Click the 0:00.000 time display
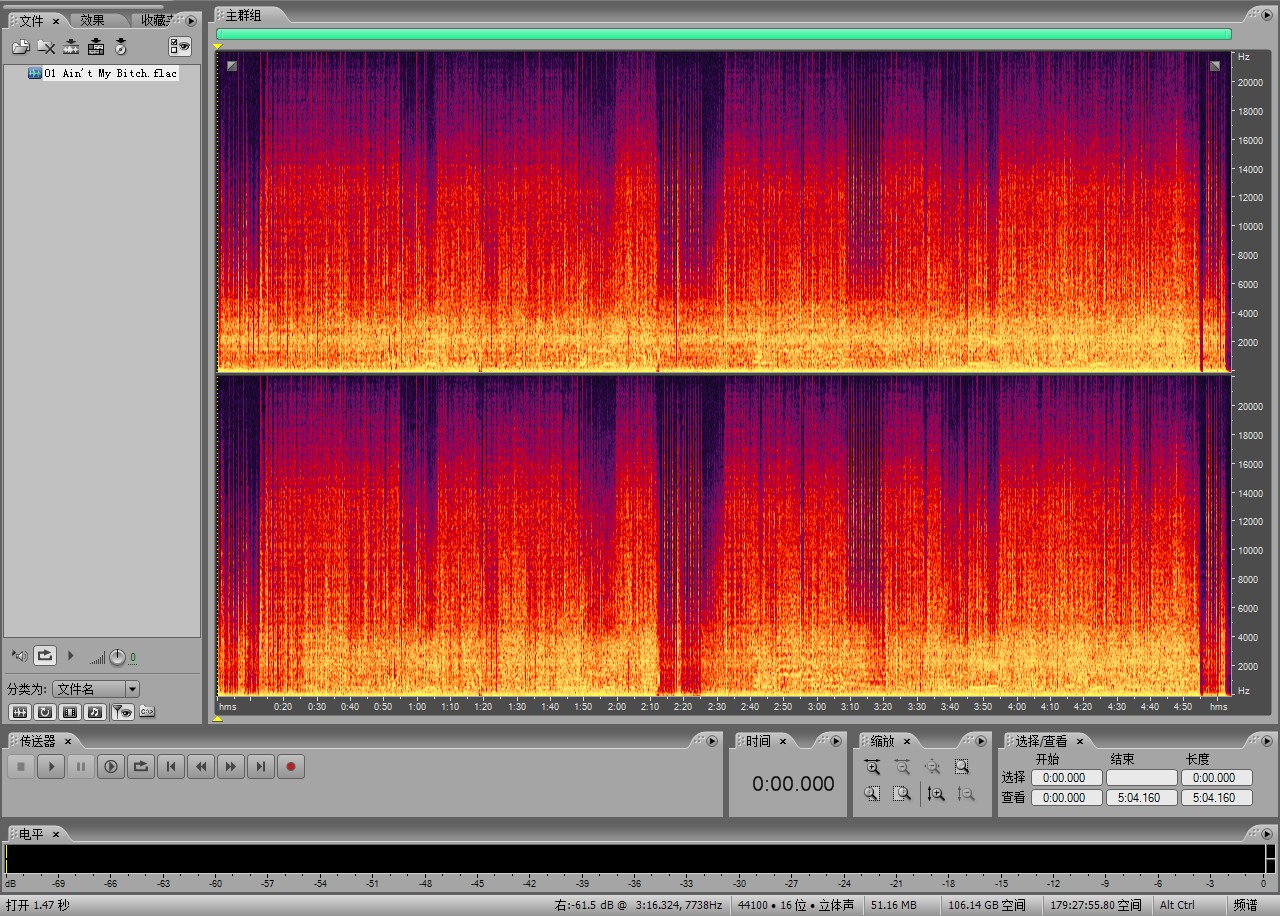 793,784
